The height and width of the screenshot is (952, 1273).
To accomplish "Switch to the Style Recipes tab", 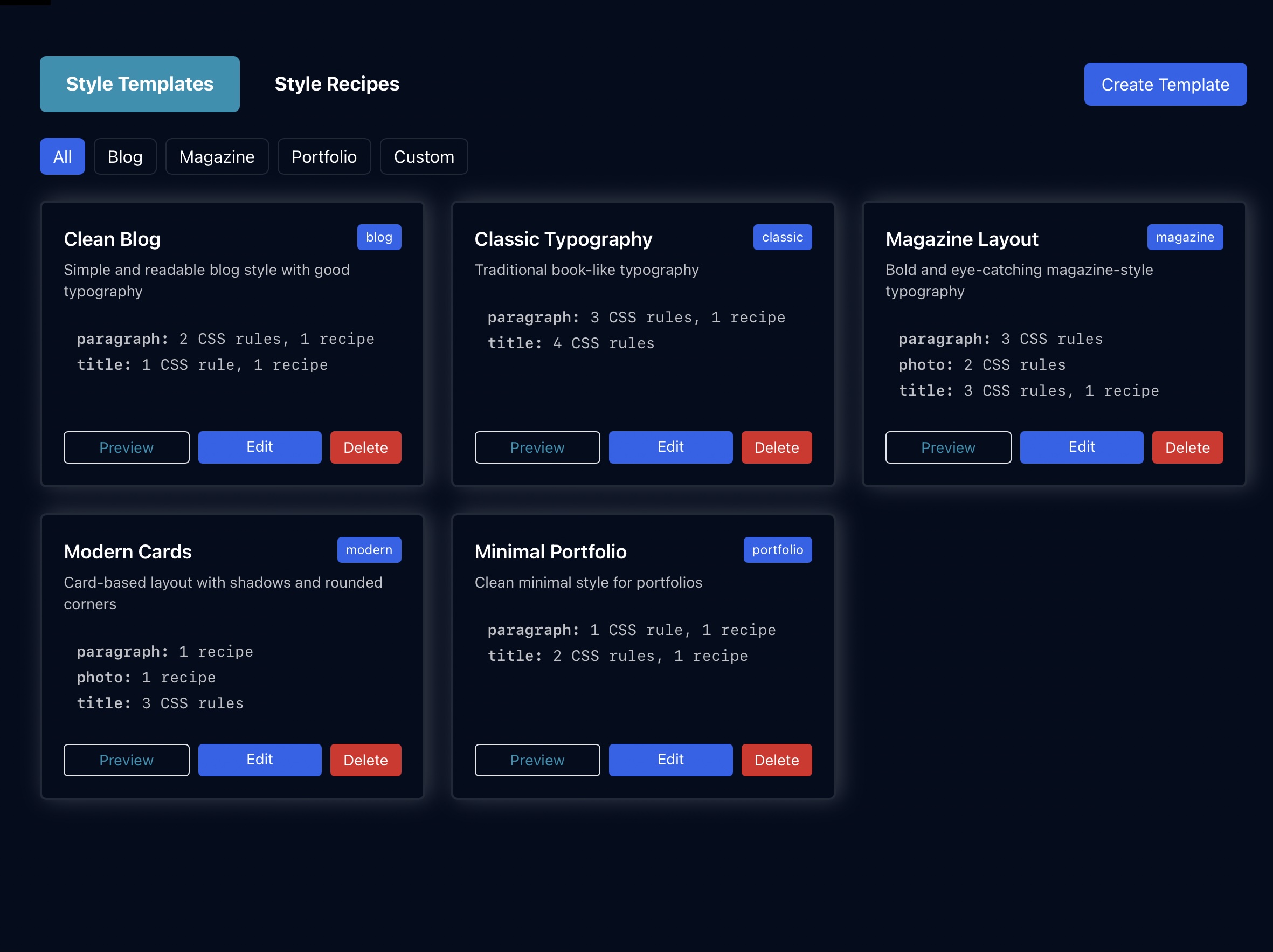I will click(x=337, y=84).
